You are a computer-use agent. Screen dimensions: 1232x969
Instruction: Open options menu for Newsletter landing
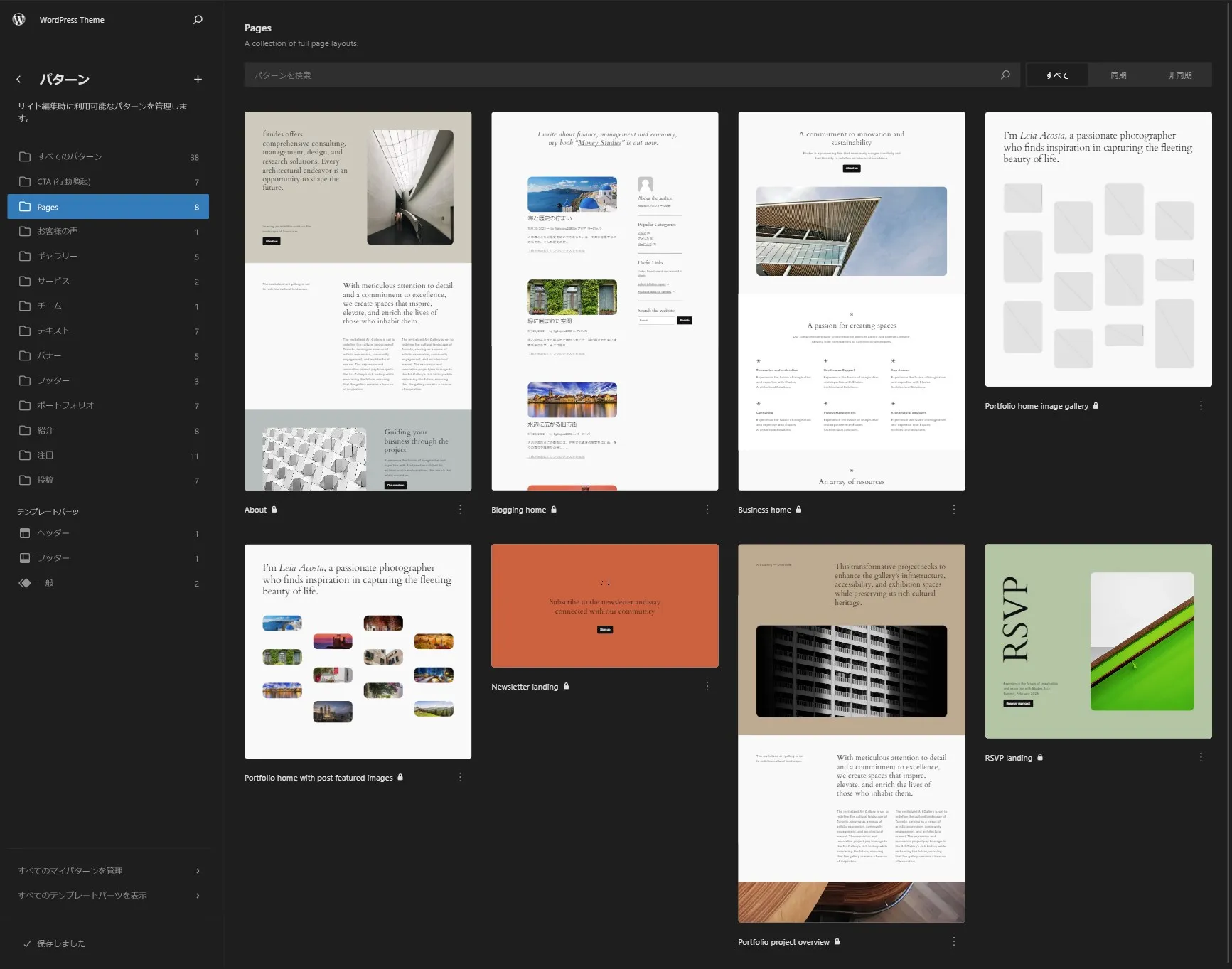click(707, 687)
